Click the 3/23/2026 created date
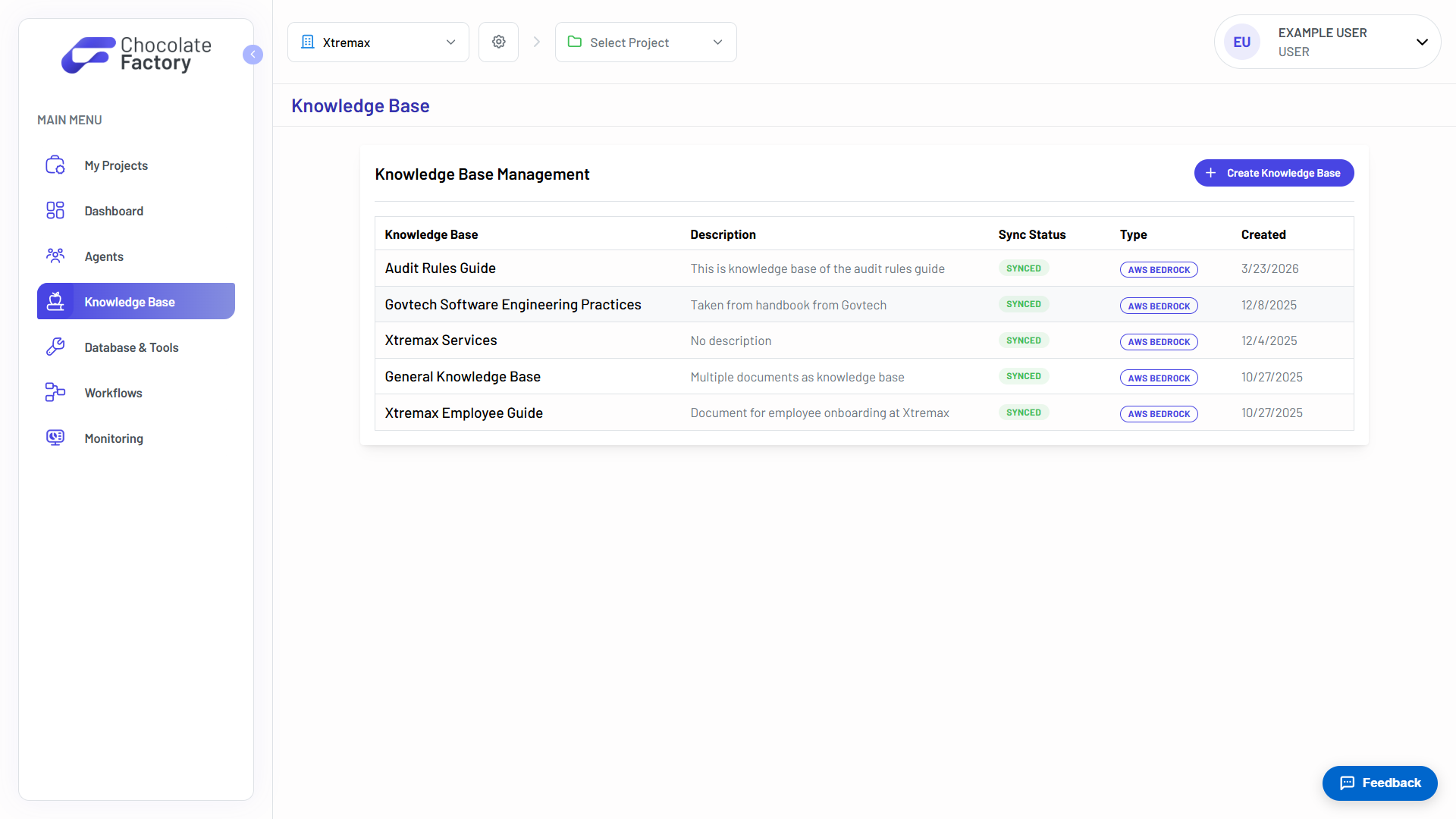 point(1269,268)
